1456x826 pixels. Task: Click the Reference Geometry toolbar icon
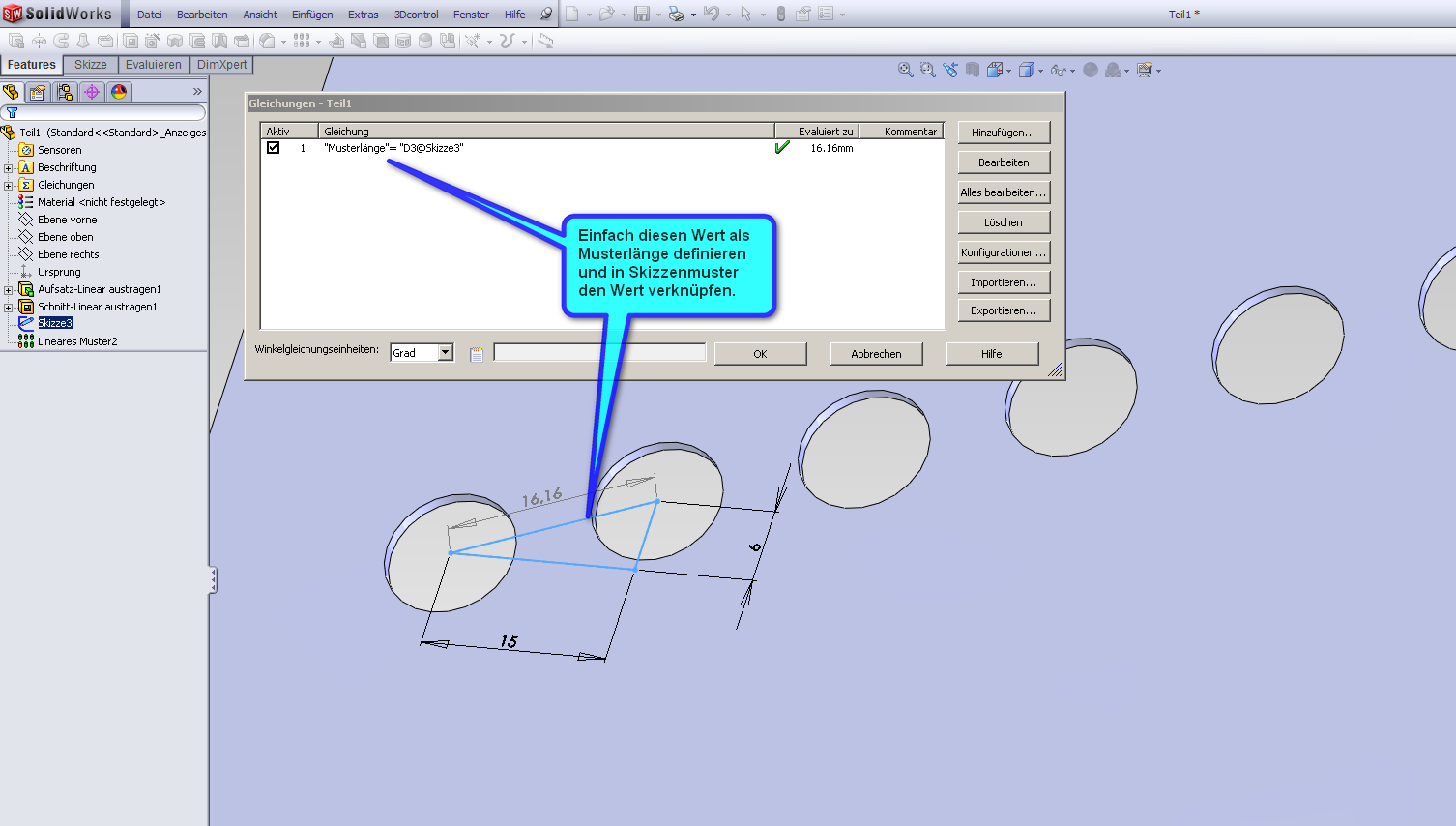[473, 41]
